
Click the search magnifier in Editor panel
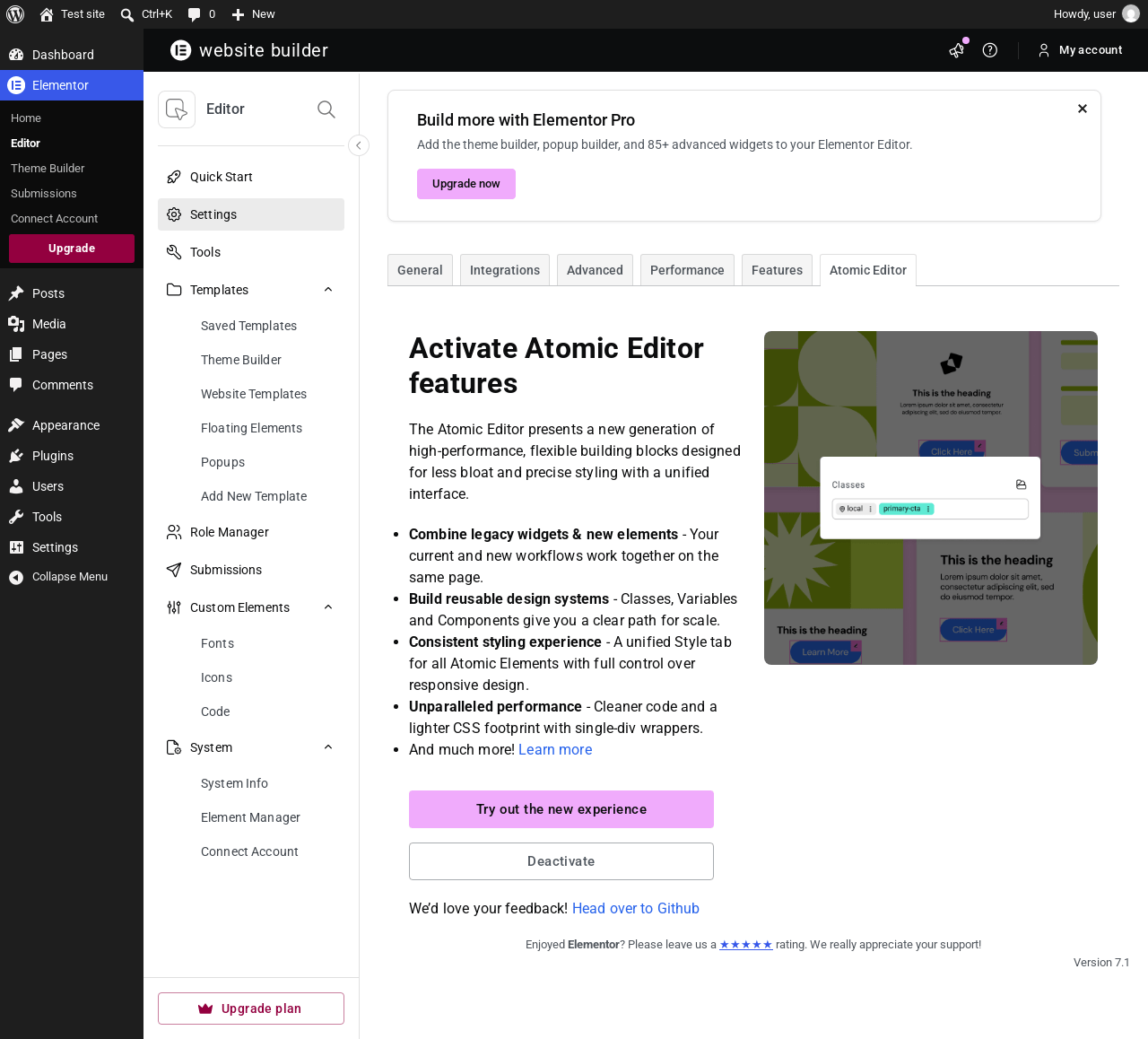click(x=326, y=109)
